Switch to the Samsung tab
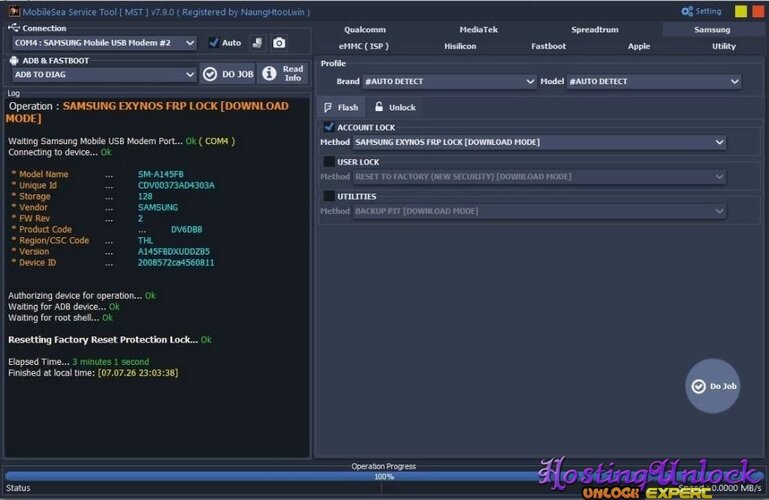This screenshot has height=500, width=769. pyautogui.click(x=712, y=29)
